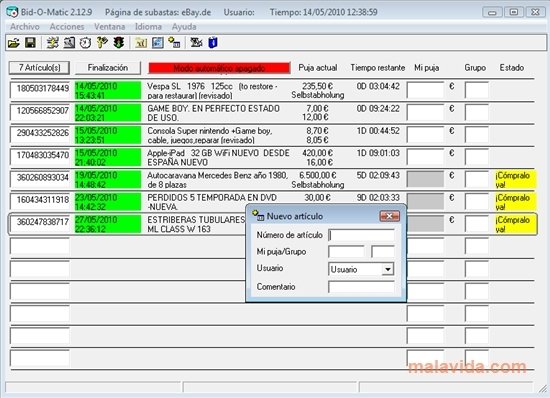The width and height of the screenshot is (550, 398).
Task: Click the add new item star icon
Action: click(174, 43)
